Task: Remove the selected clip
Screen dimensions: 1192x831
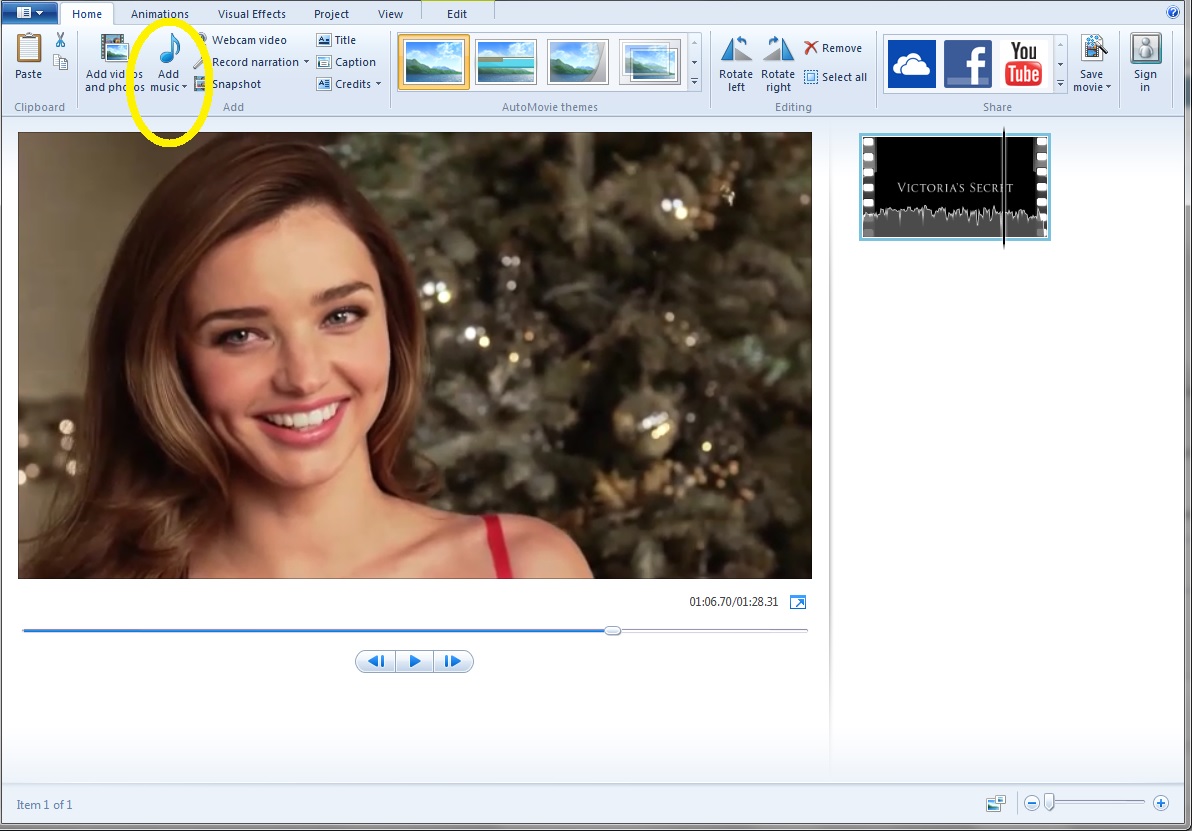Action: tap(833, 48)
